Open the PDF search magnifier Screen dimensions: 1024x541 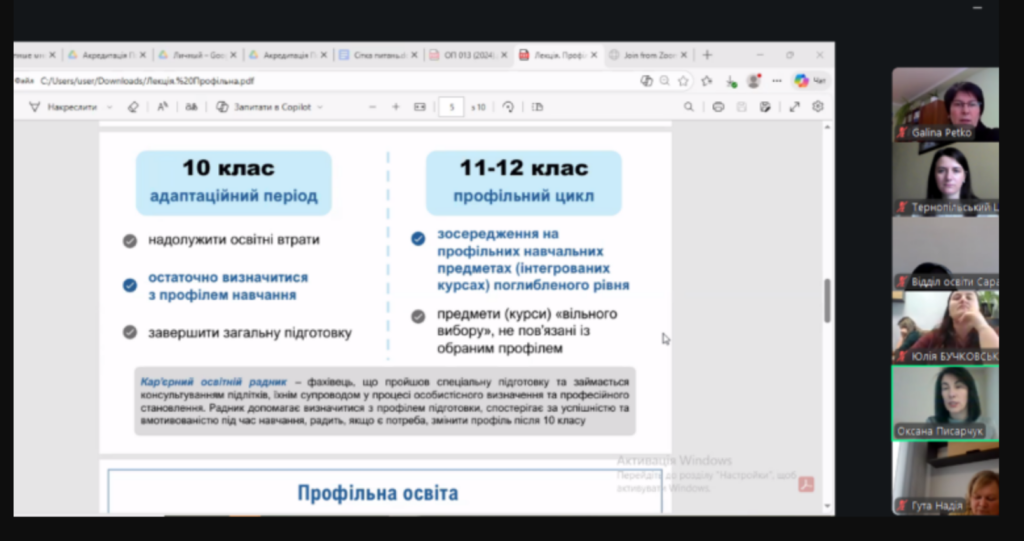[x=688, y=107]
